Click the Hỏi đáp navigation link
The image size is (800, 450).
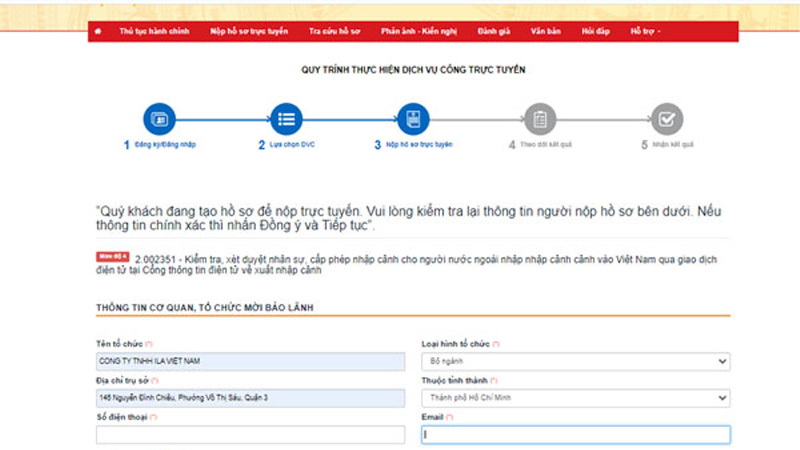point(595,31)
